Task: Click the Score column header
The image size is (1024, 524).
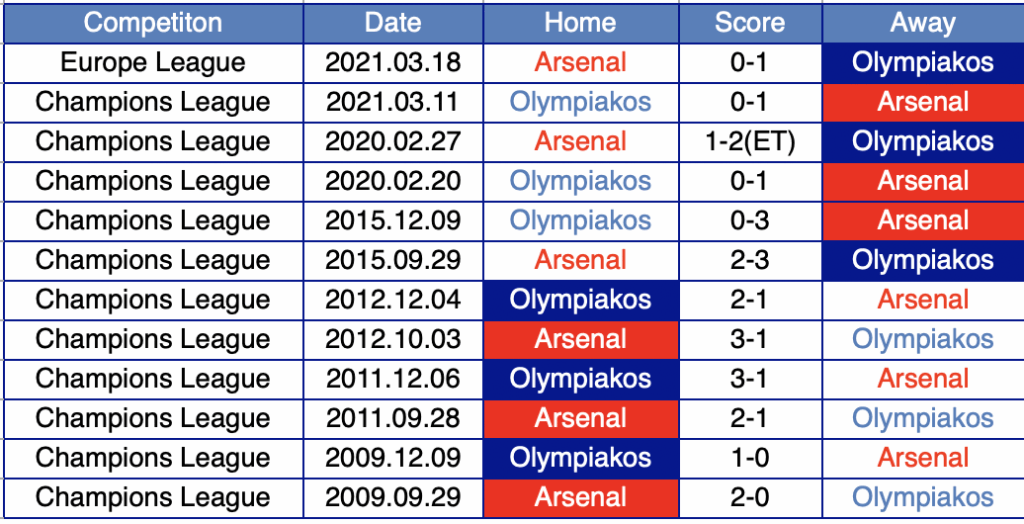Action: [750, 24]
